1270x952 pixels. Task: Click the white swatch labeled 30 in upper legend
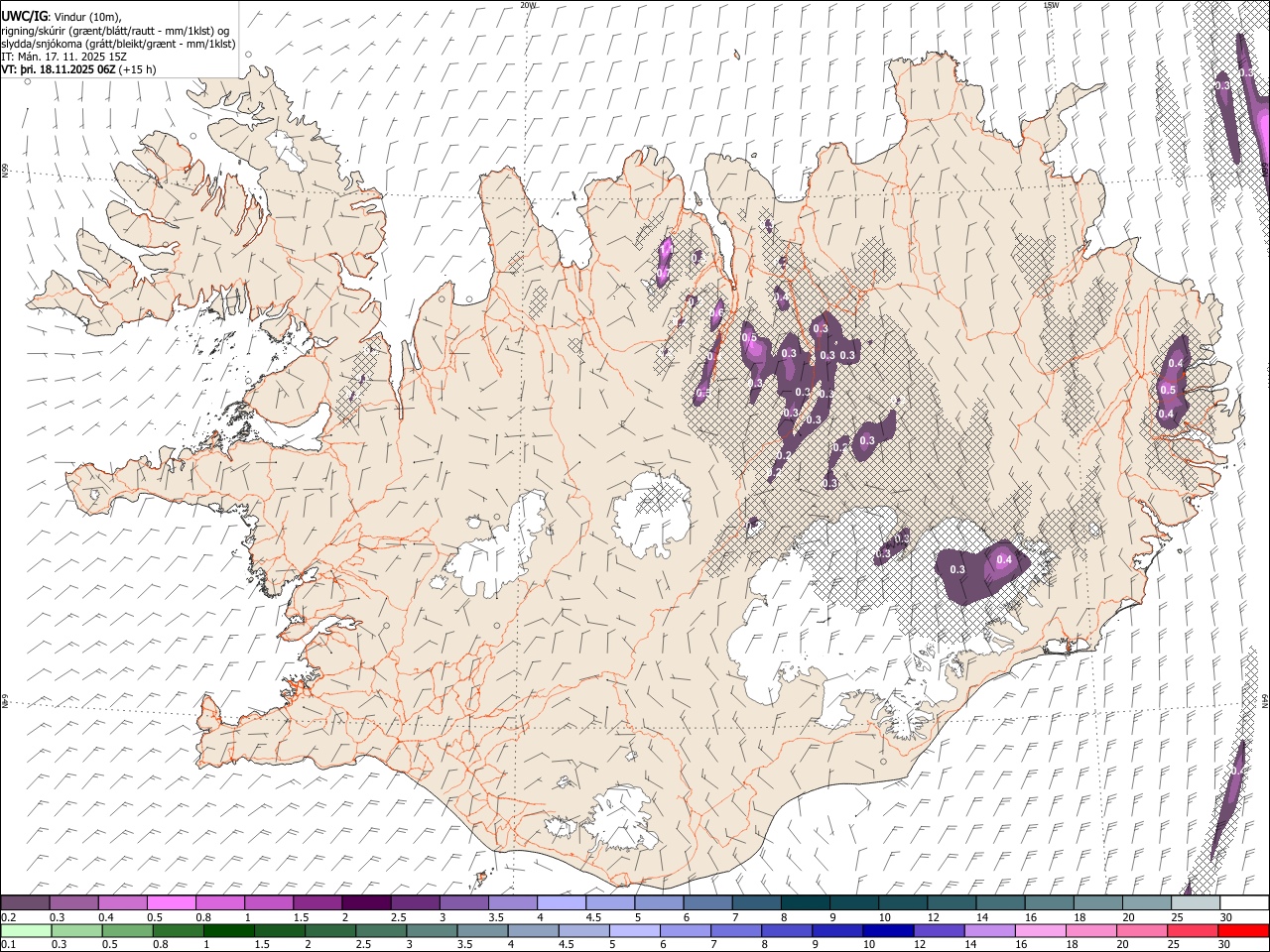[x=1242, y=903]
